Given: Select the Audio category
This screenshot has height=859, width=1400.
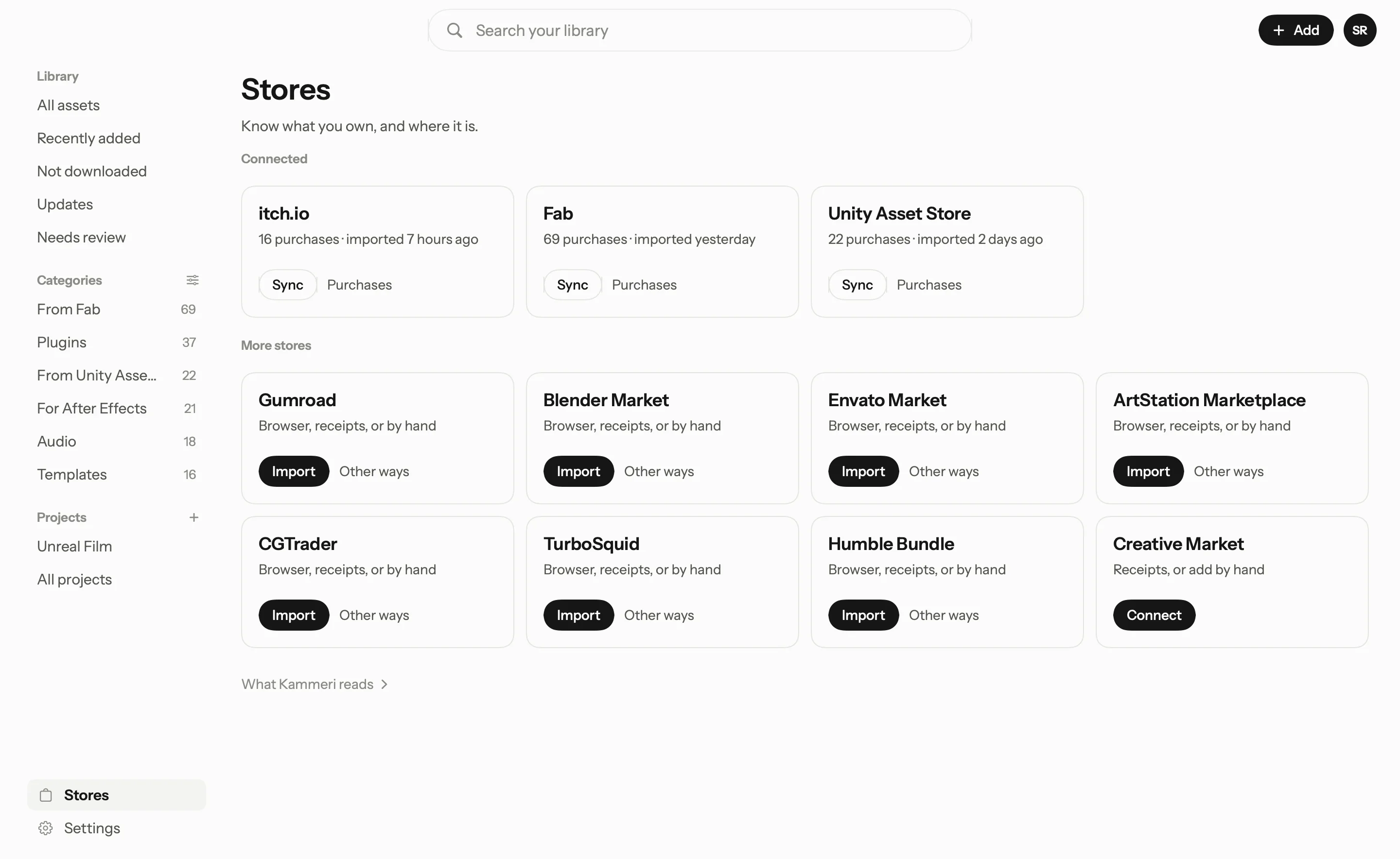Looking at the screenshot, I should click(x=117, y=441).
